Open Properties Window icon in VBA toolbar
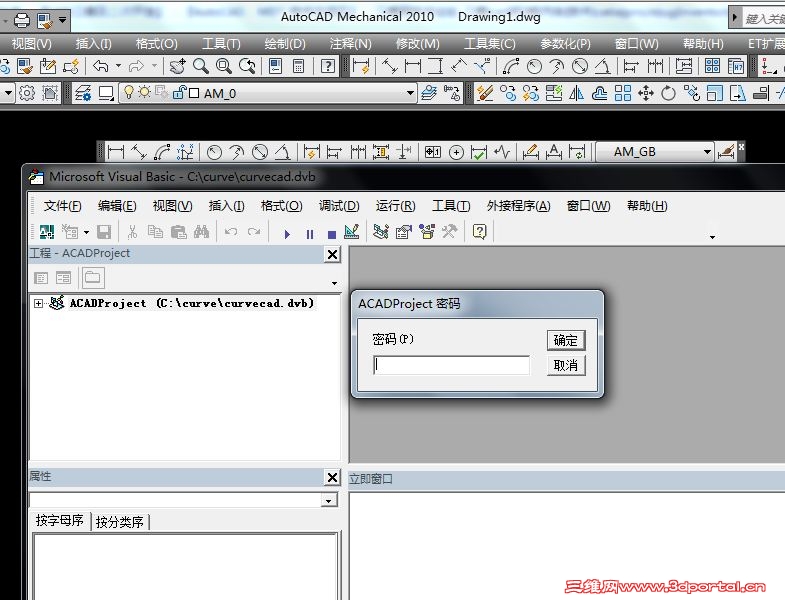This screenshot has height=600, width=785. click(404, 231)
